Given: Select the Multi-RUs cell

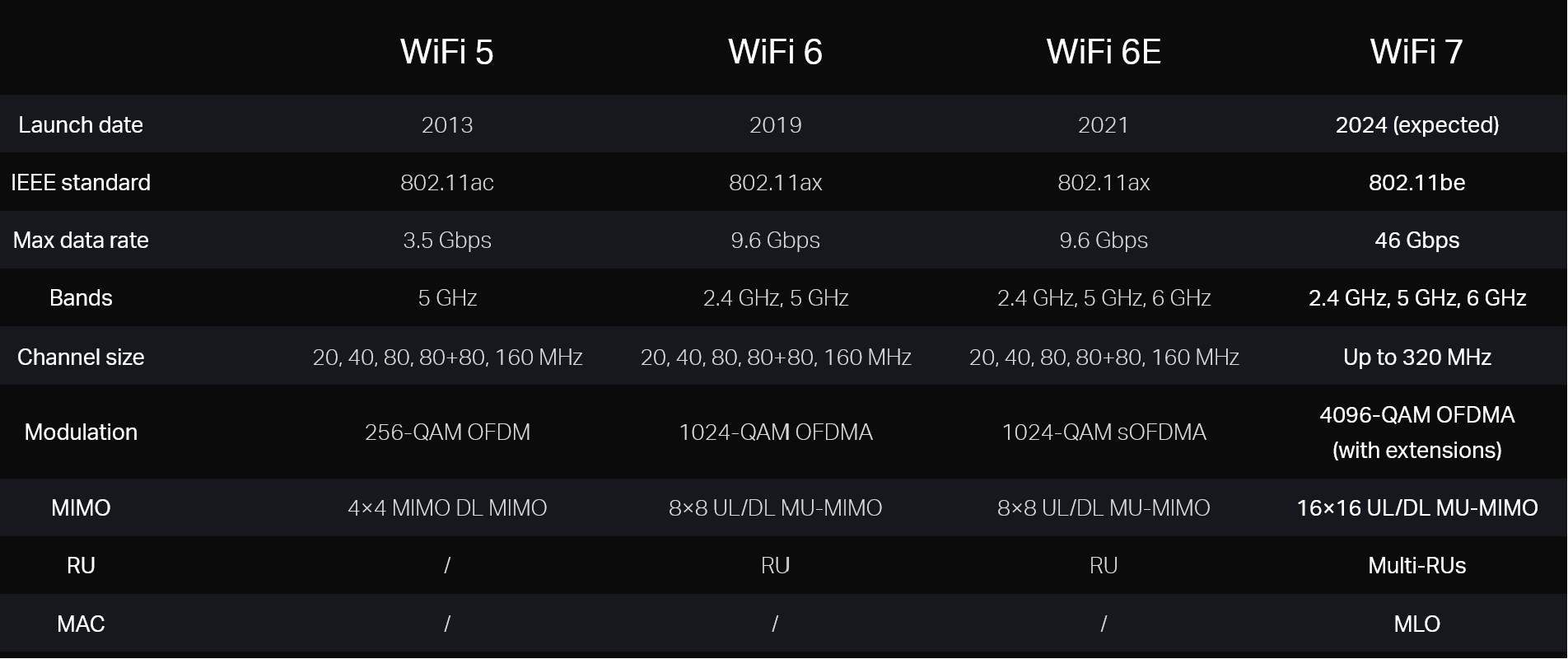Looking at the screenshot, I should (x=1416, y=566).
